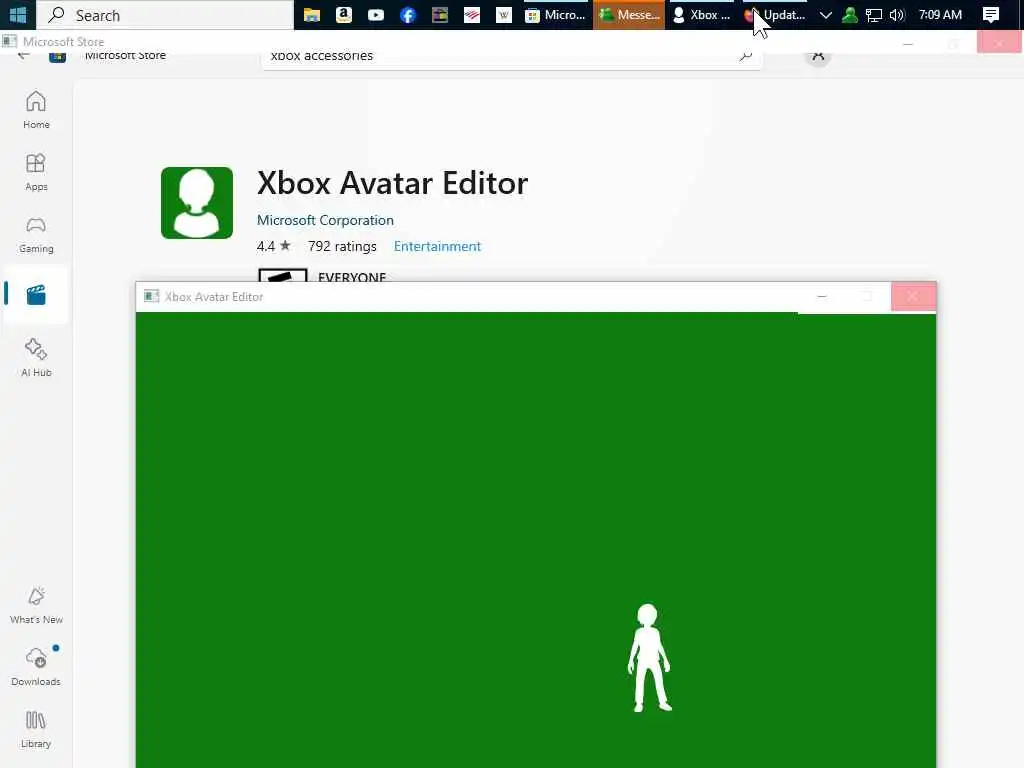Click the Windows Start button
The height and width of the screenshot is (768, 1024).
(18, 15)
